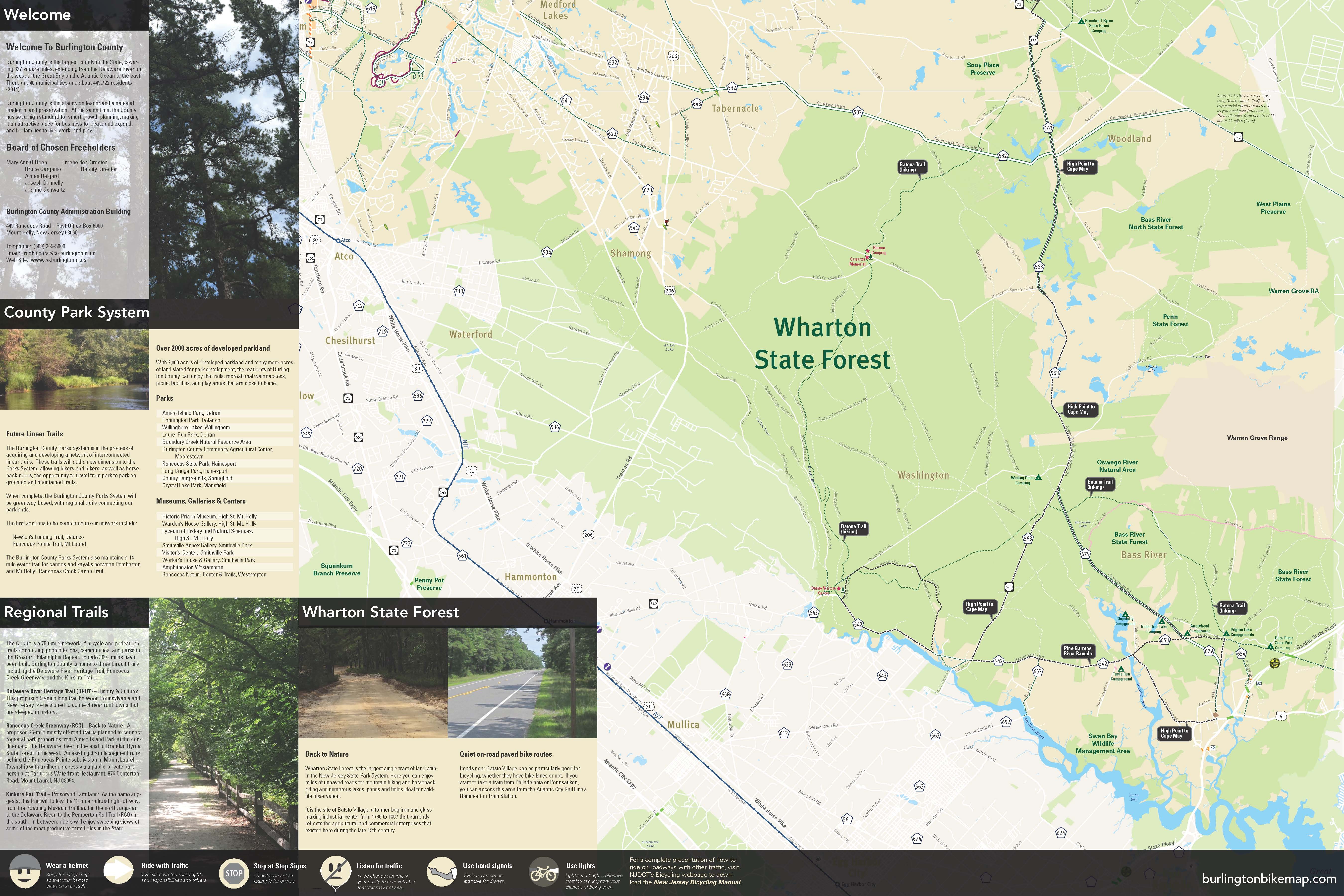Click the paved bike route photo
This screenshot has width=1344, height=896.
tap(522, 683)
